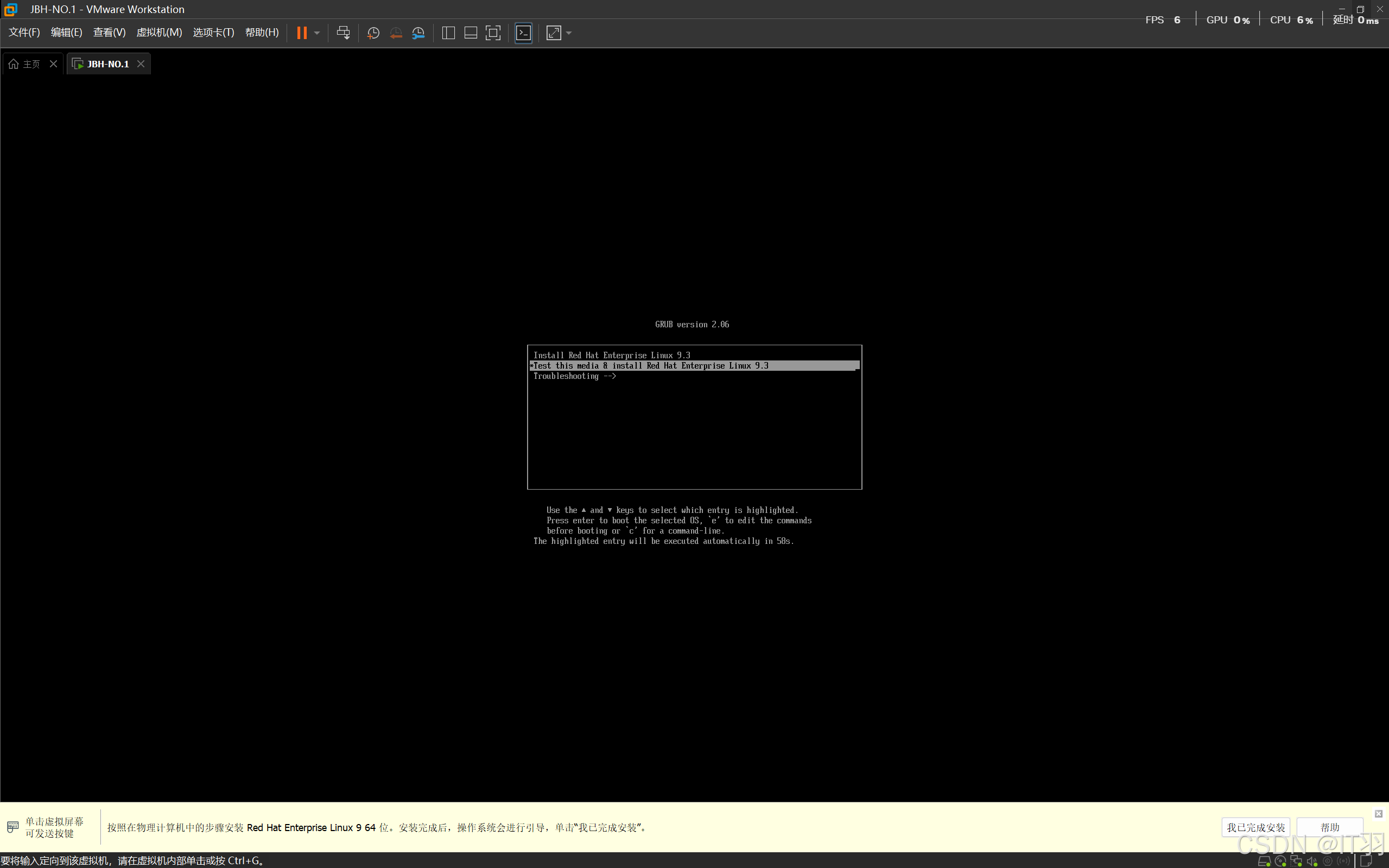Screen dimensions: 1389x868
Task: Open the power options dropdown arrow
Action: point(317,33)
